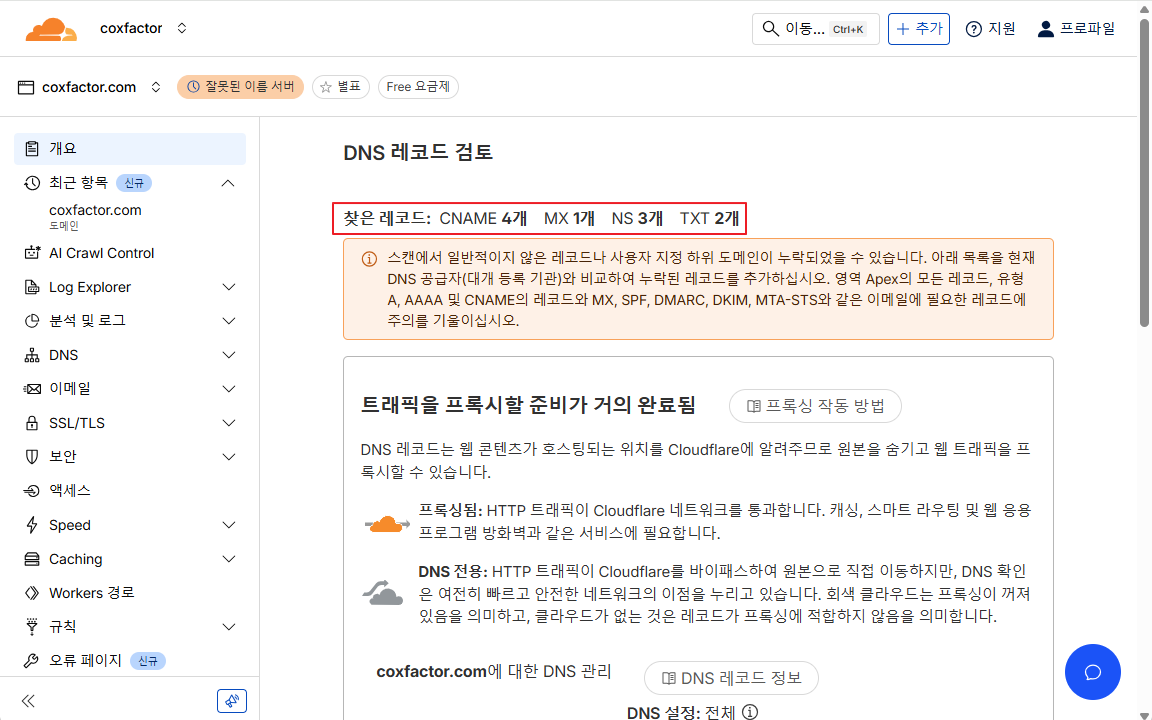Click the 개요 clipboard icon
The height and width of the screenshot is (720, 1152).
(x=32, y=148)
